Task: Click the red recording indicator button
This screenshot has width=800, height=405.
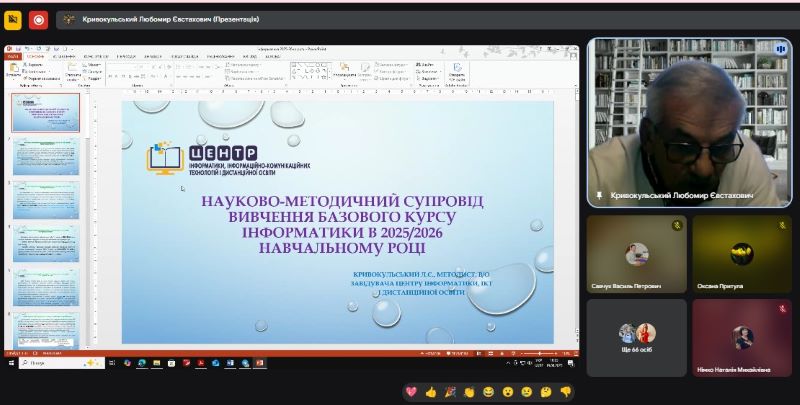Action: pos(38,20)
